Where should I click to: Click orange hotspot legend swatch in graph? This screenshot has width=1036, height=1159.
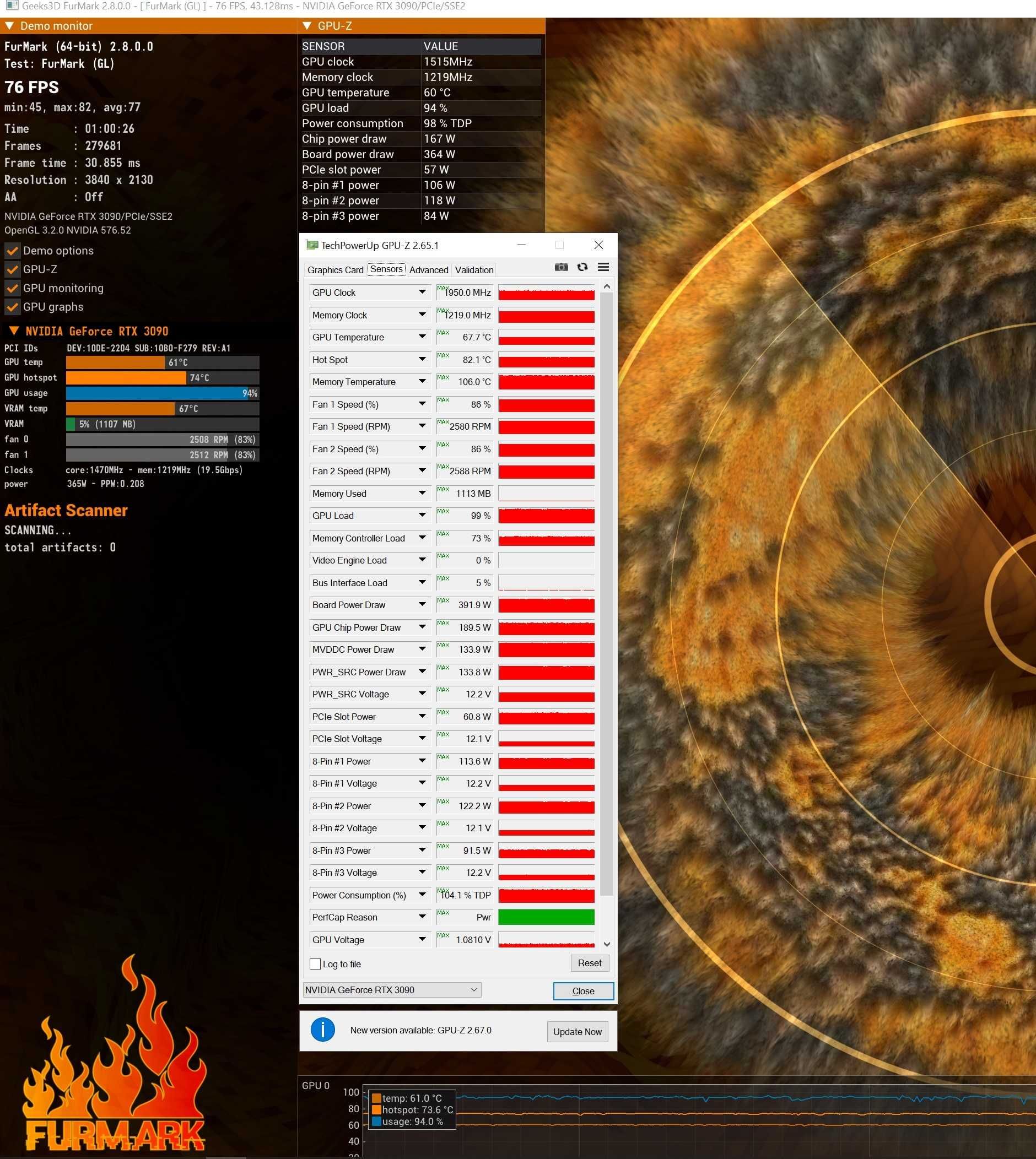tap(376, 1109)
